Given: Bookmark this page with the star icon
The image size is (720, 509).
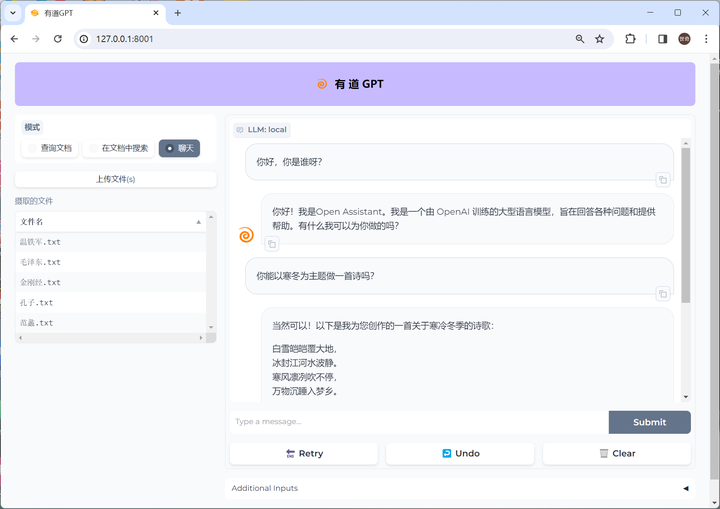Looking at the screenshot, I should [x=600, y=39].
